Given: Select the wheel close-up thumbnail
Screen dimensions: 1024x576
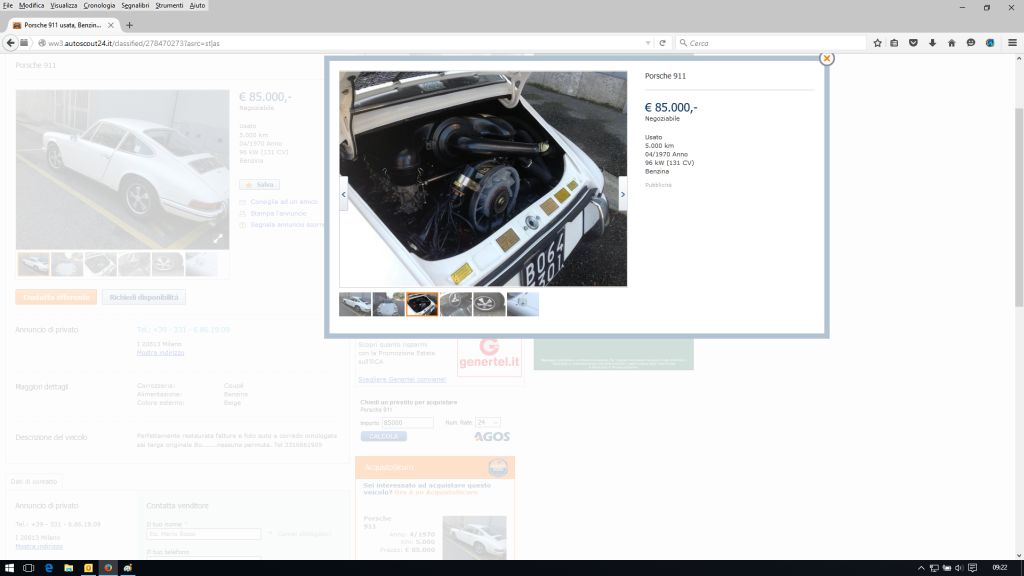Looking at the screenshot, I should (x=489, y=304).
